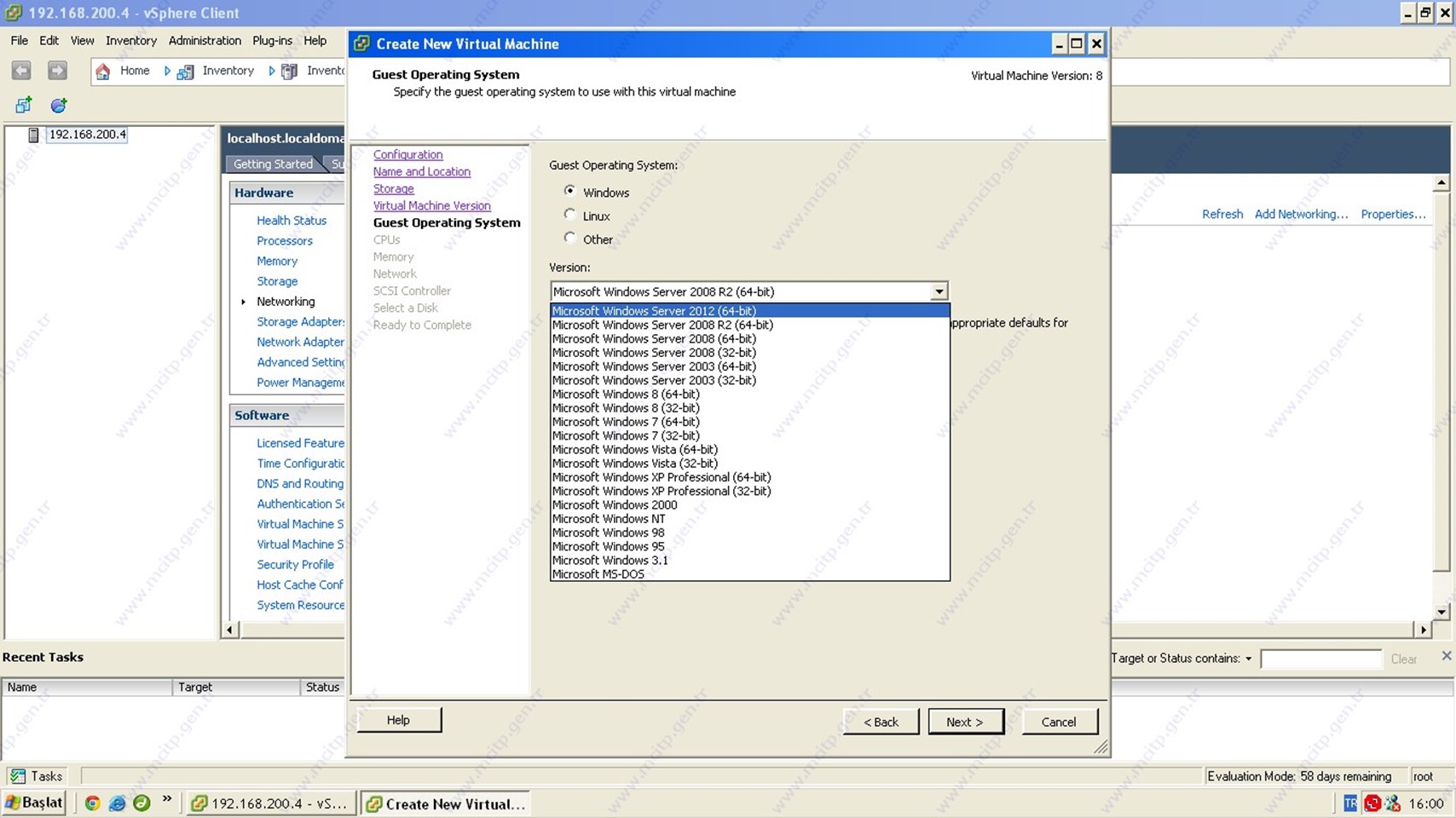Screen dimensions: 1456x818
Task: Click the new virtual machine toolbar icon
Action: point(23,105)
